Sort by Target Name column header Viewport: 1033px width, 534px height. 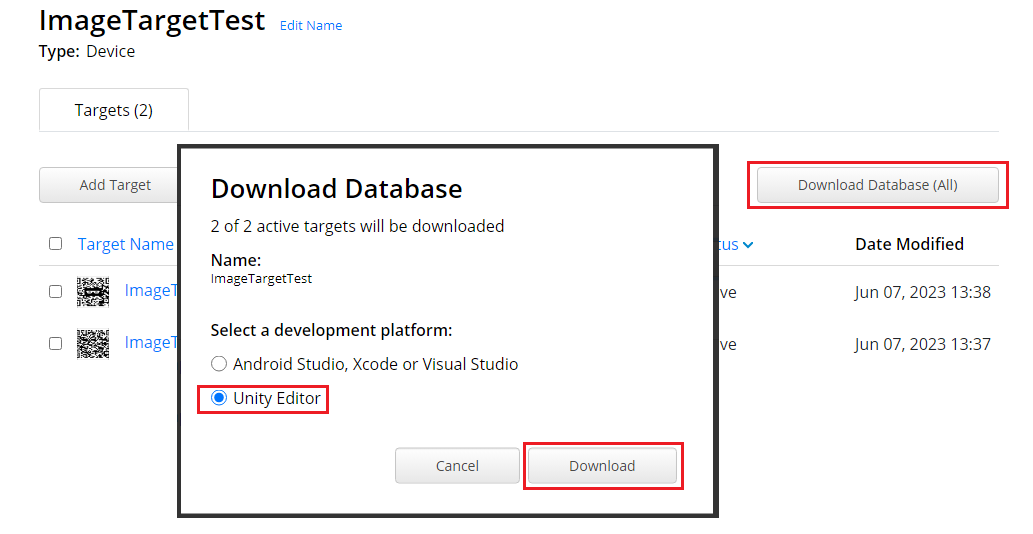pyautogui.click(x=126, y=244)
